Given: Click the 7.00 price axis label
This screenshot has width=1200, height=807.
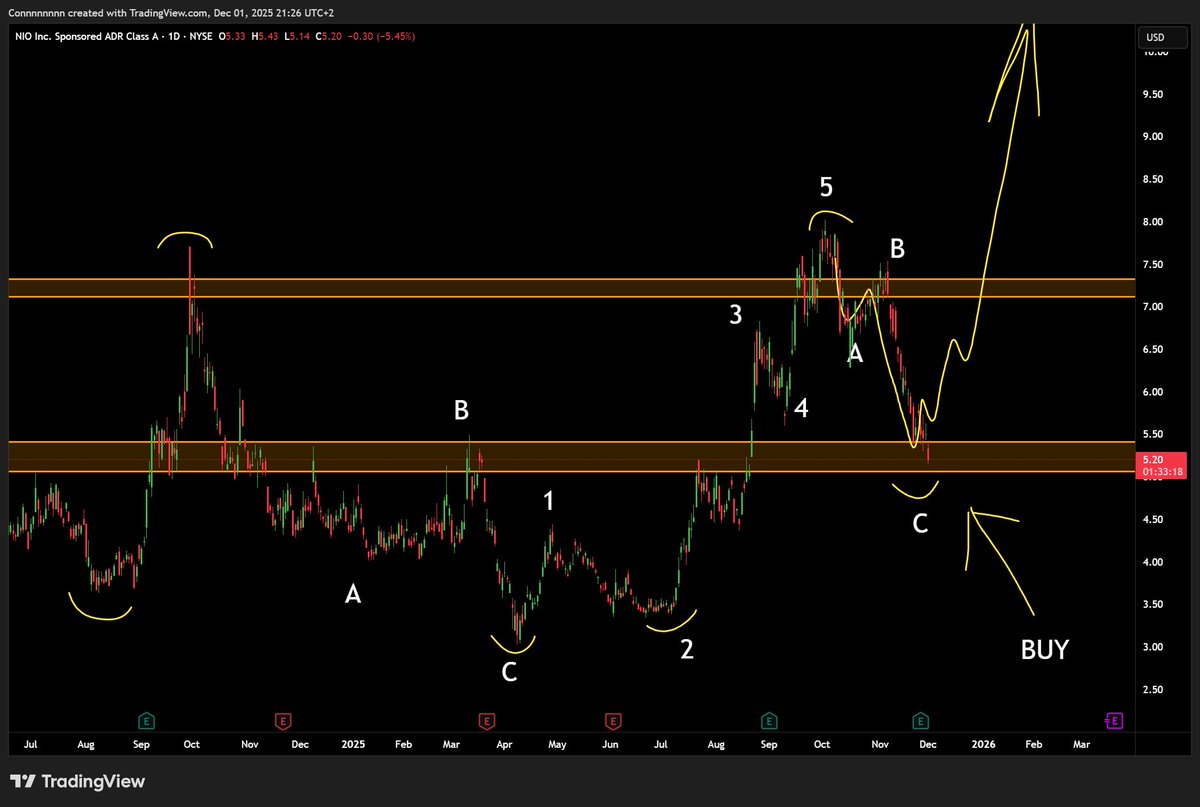Looking at the screenshot, I should [x=1153, y=307].
